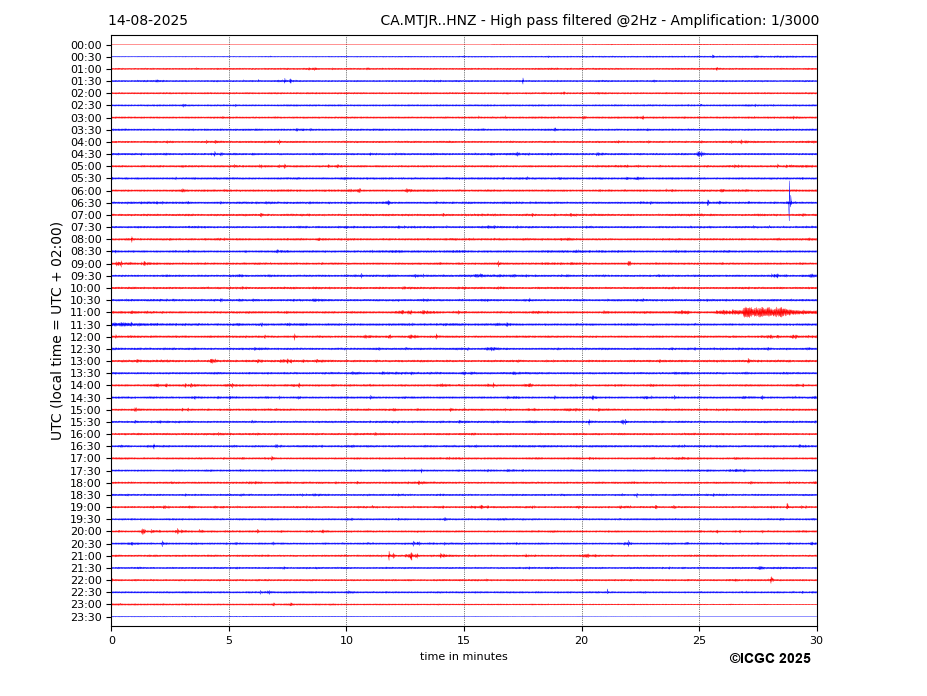Viewport: 927px width, 696px height.
Task: Click the 00:30 time row label
Action: (86, 57)
